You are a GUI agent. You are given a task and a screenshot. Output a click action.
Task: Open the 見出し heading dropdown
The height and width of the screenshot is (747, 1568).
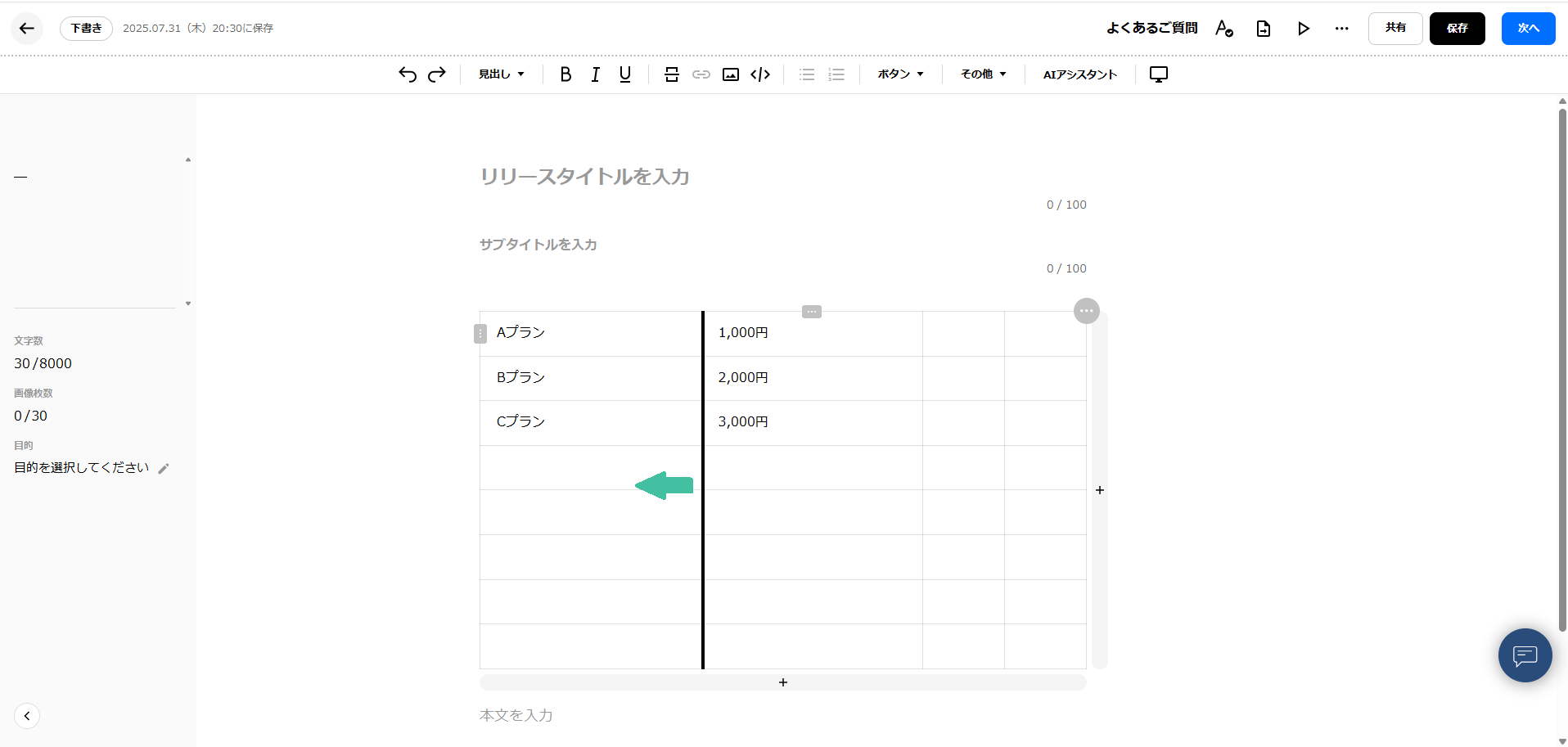coord(501,74)
